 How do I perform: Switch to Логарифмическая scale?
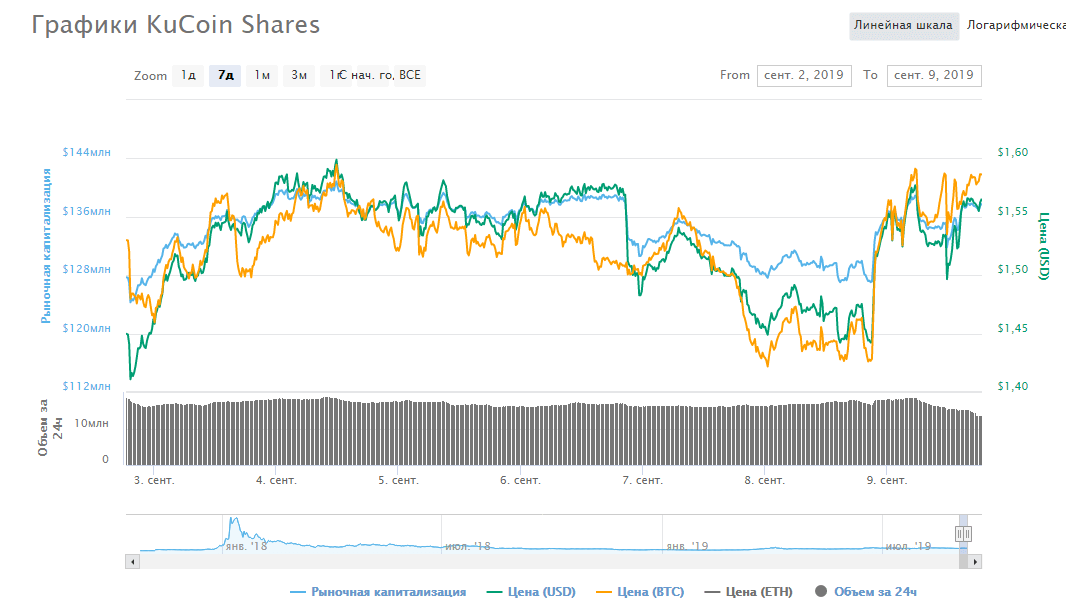(x=1016, y=26)
